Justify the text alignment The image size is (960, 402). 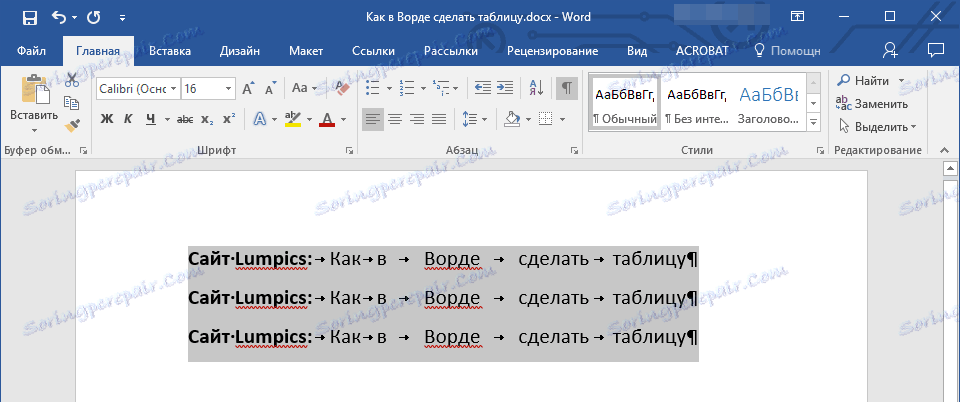(439, 119)
